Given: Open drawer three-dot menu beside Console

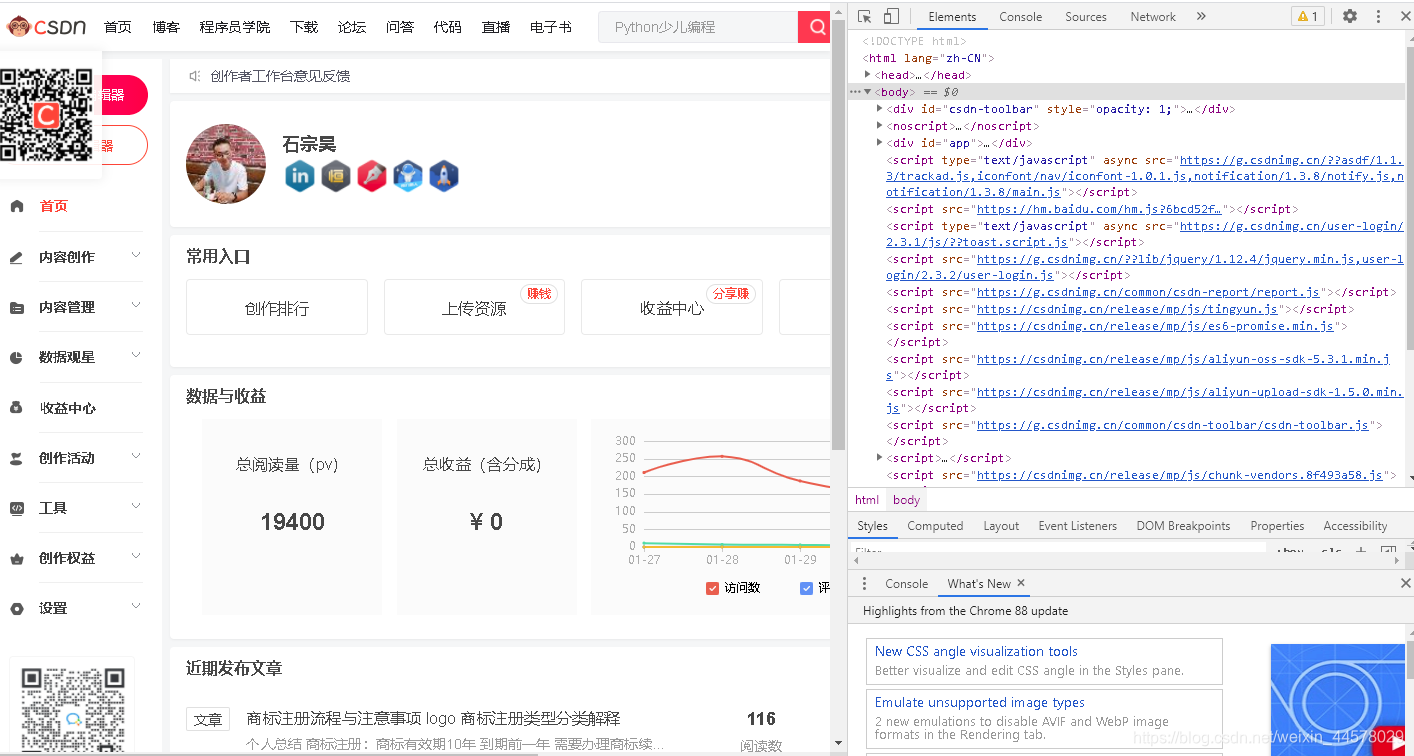Looking at the screenshot, I should (865, 583).
